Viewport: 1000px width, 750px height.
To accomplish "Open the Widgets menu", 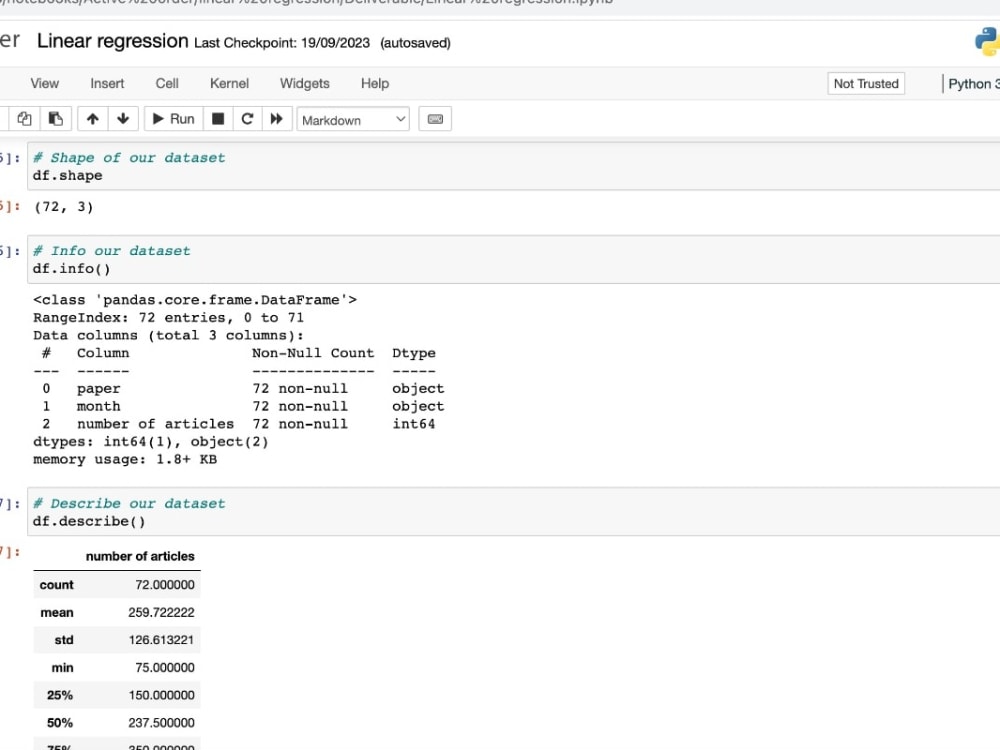I will [305, 84].
